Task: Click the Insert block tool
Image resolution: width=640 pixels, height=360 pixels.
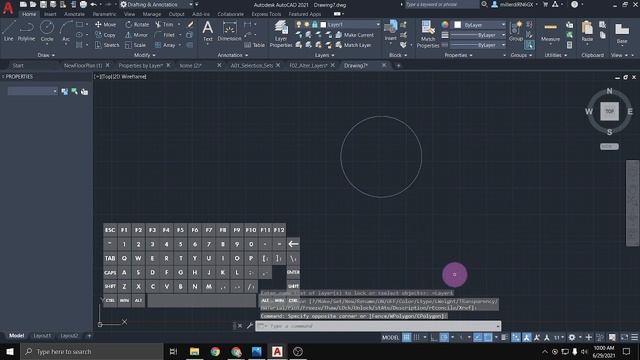Action: (x=391, y=31)
